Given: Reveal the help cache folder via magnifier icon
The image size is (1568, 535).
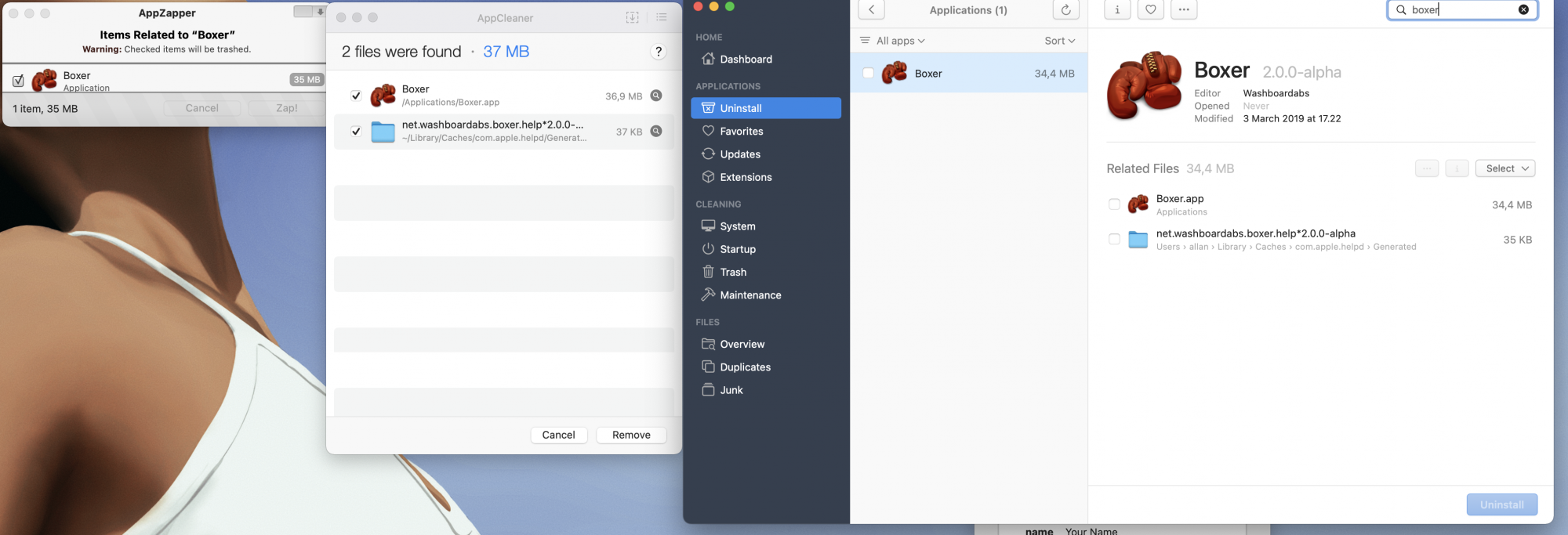Looking at the screenshot, I should (x=656, y=131).
